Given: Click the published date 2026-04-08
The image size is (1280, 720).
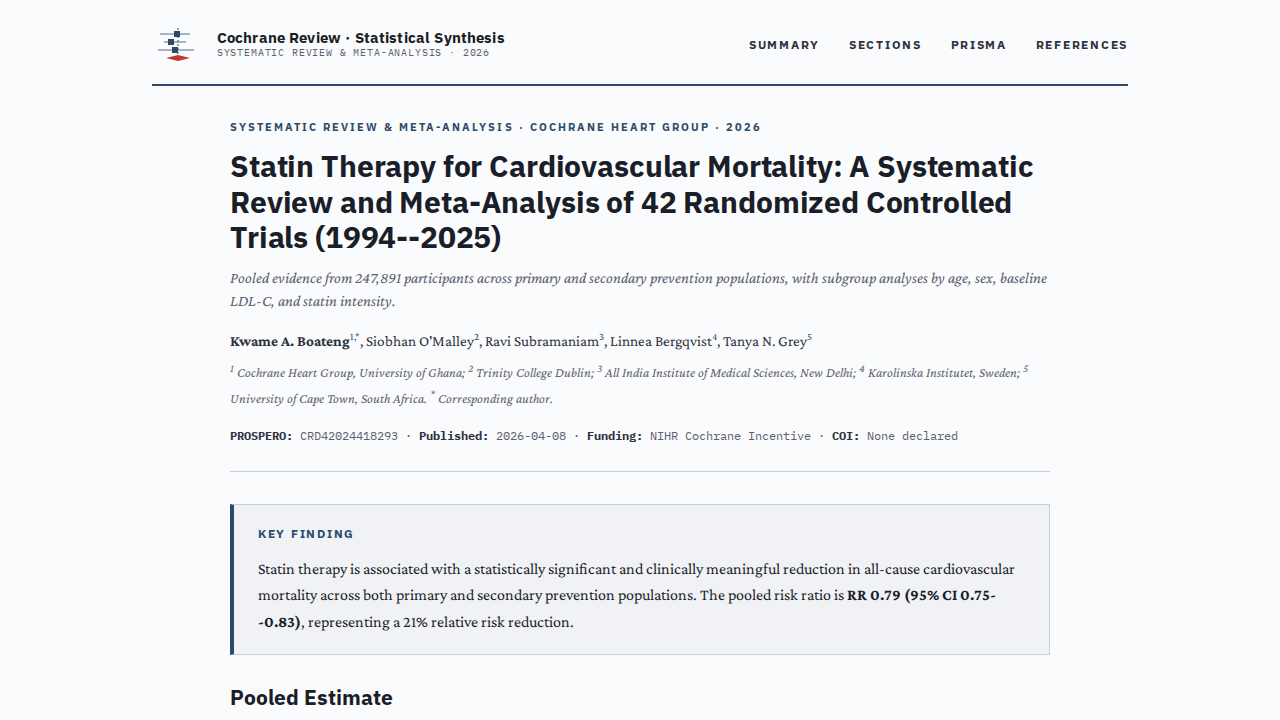Looking at the screenshot, I should 531,436.
